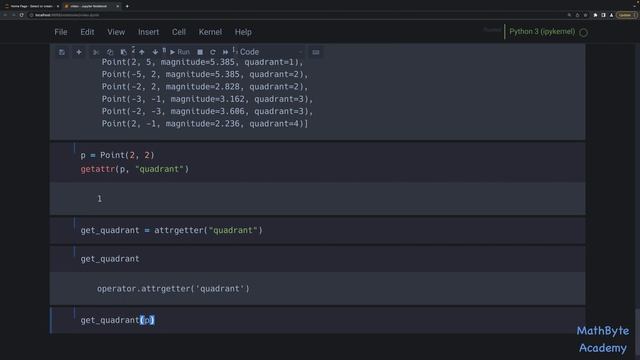Click the Point(2, 5, magnitude=5.385, quadrant=1) output line
The width and height of the screenshot is (640, 360).
tap(202, 62)
